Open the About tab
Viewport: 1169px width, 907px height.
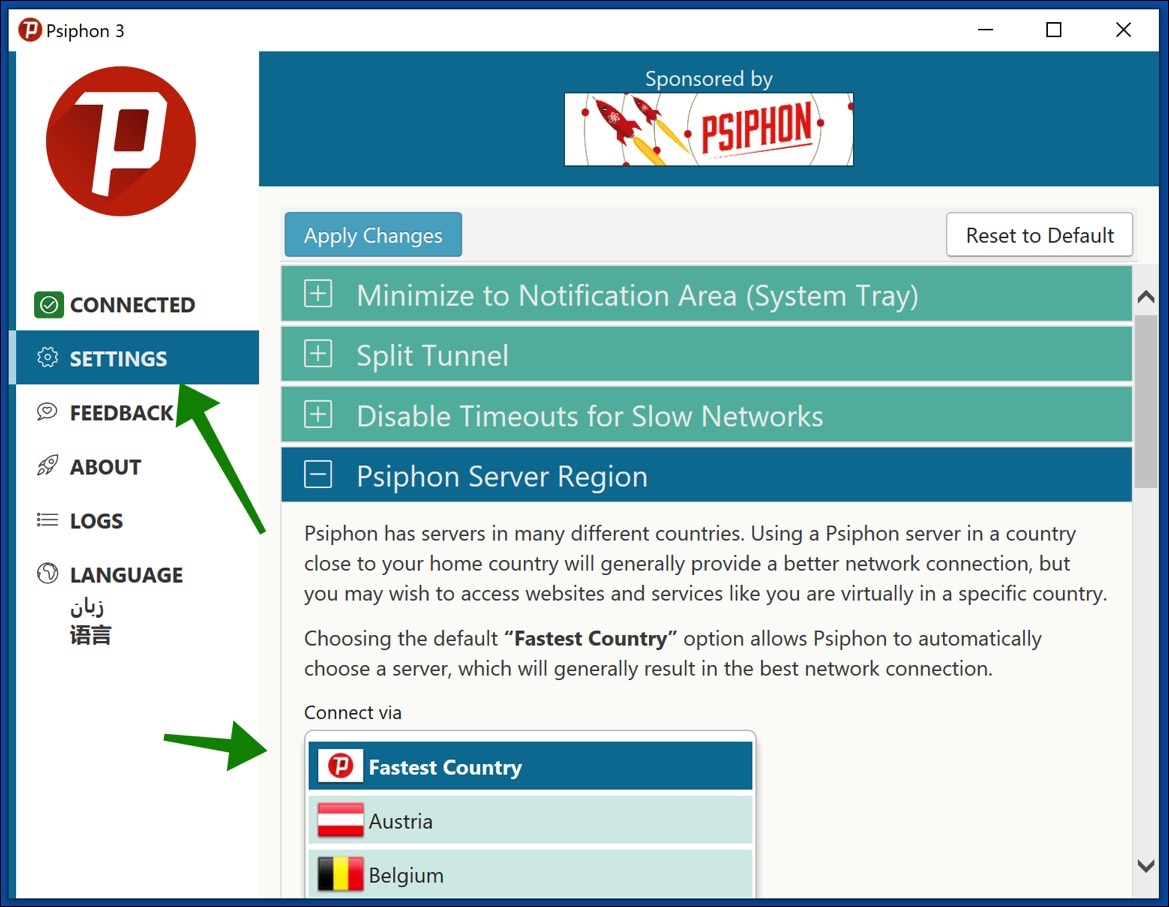point(137,467)
